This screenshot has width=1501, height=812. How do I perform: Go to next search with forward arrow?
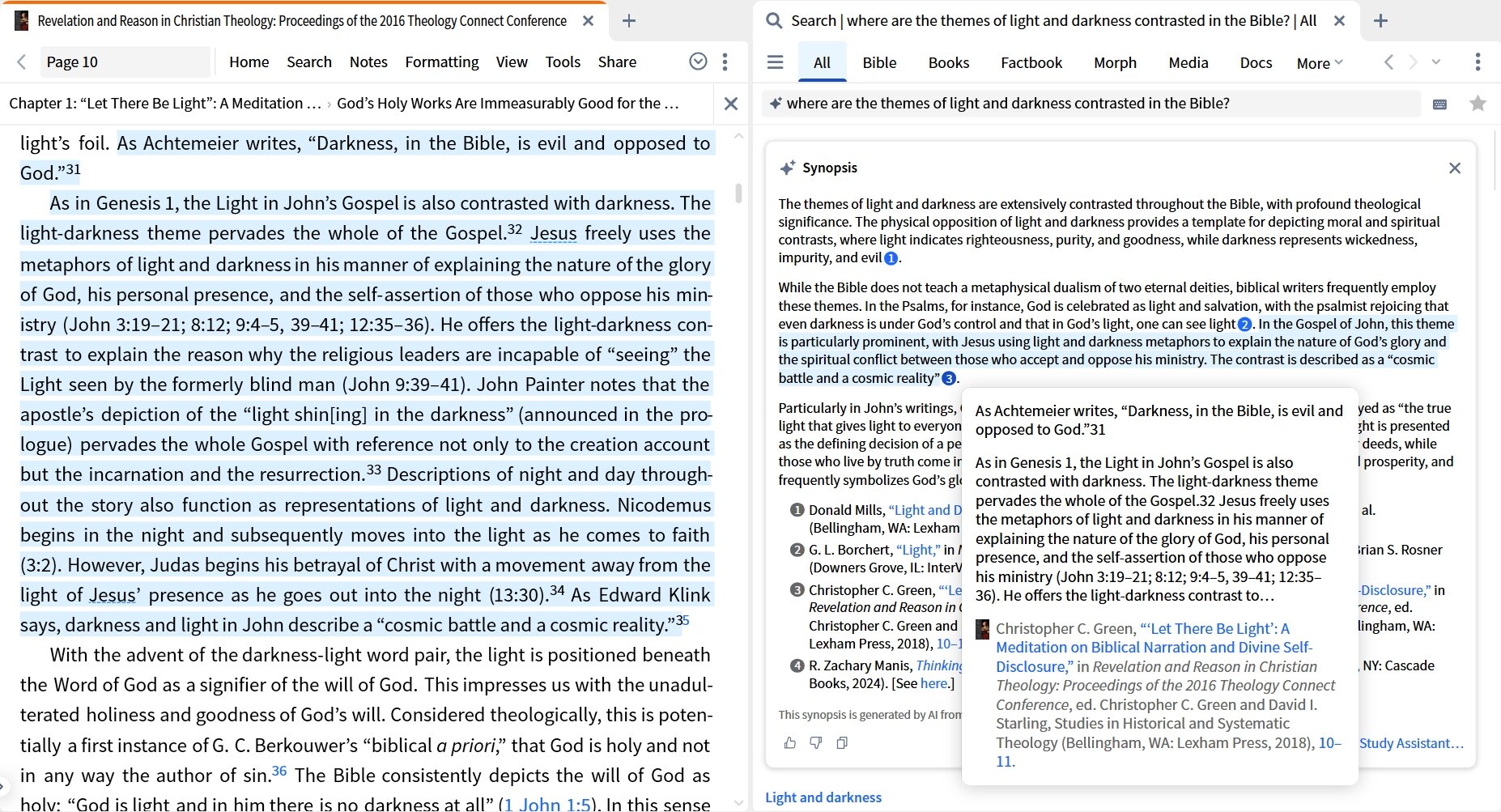[1413, 62]
